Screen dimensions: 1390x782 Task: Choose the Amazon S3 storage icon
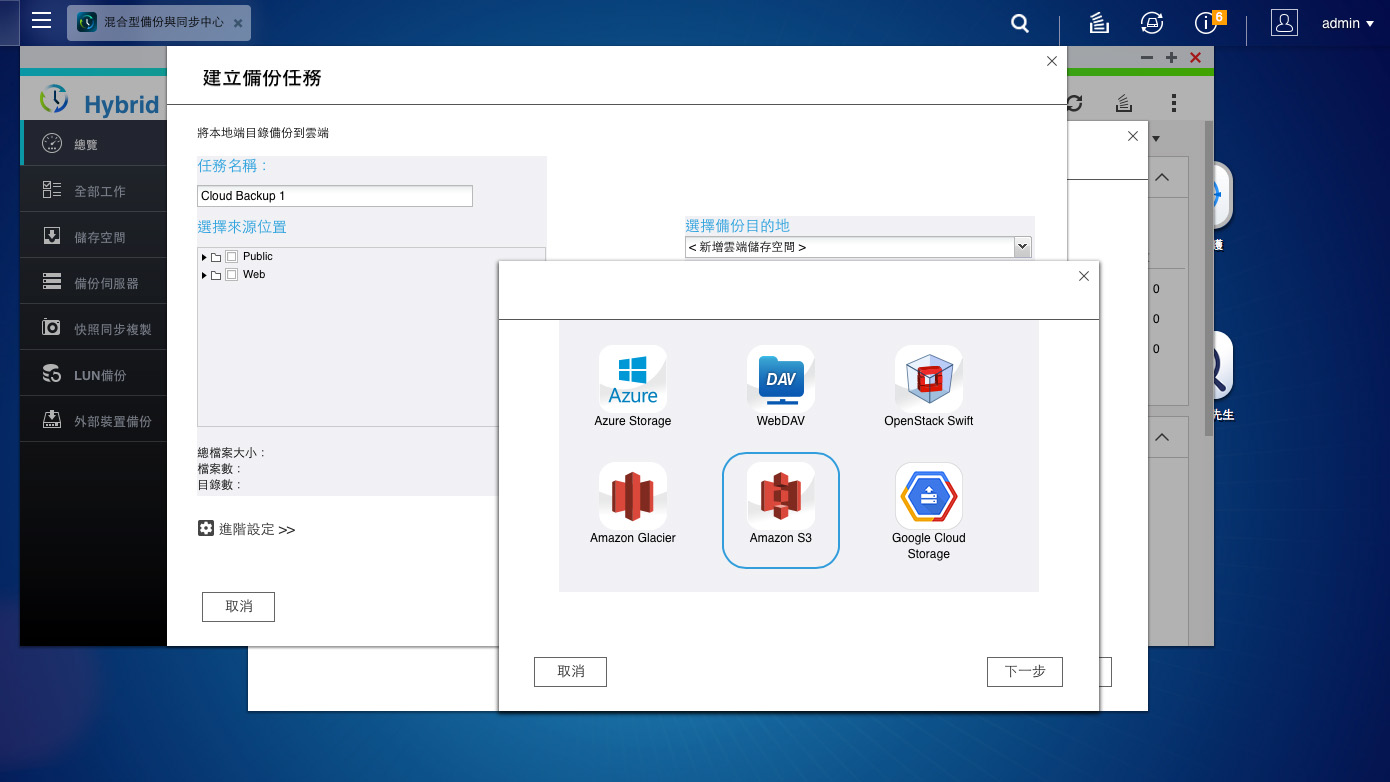click(781, 496)
